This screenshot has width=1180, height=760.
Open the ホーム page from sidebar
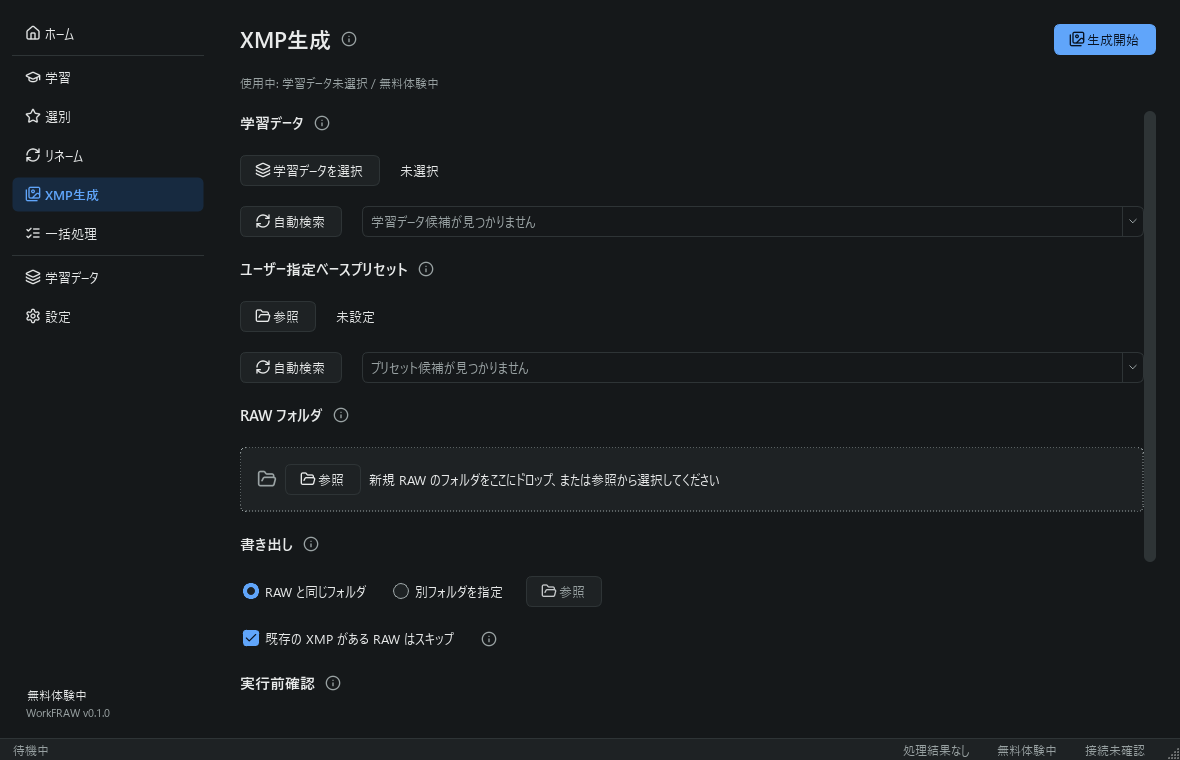click(108, 34)
